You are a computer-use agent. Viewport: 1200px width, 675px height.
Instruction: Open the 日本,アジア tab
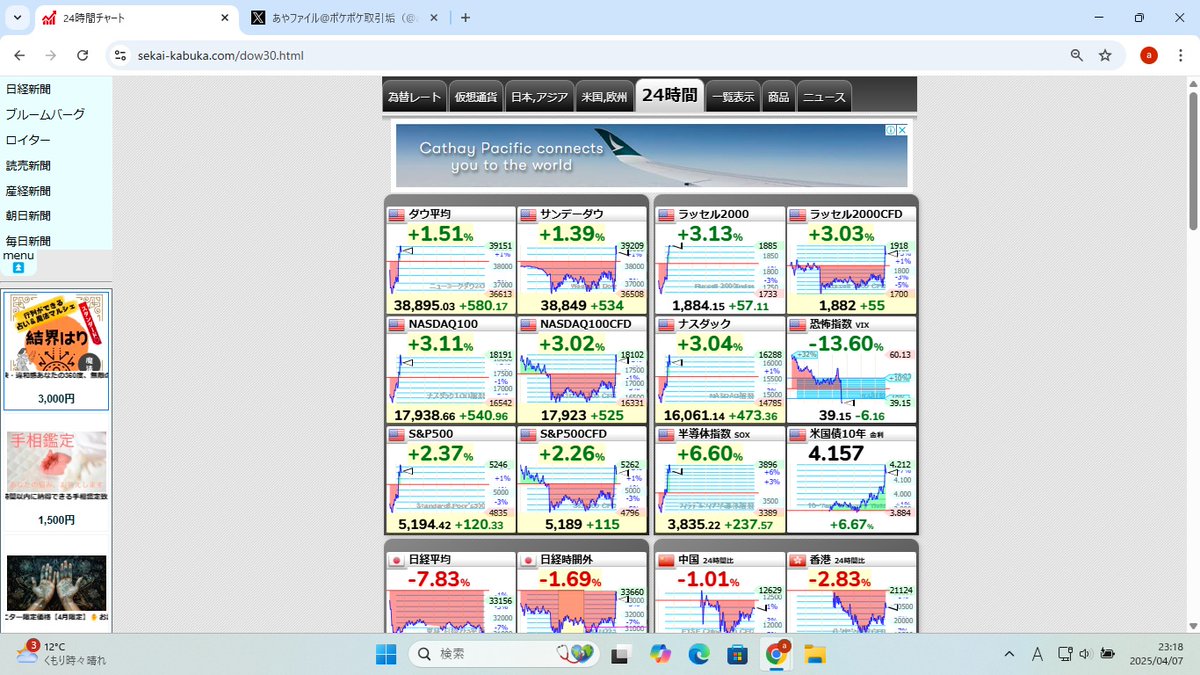tap(539, 97)
